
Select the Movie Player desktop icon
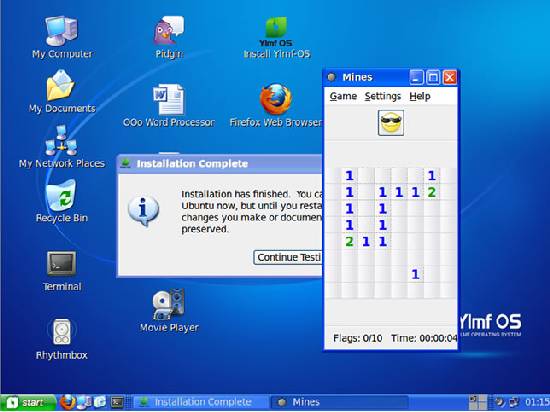click(169, 310)
